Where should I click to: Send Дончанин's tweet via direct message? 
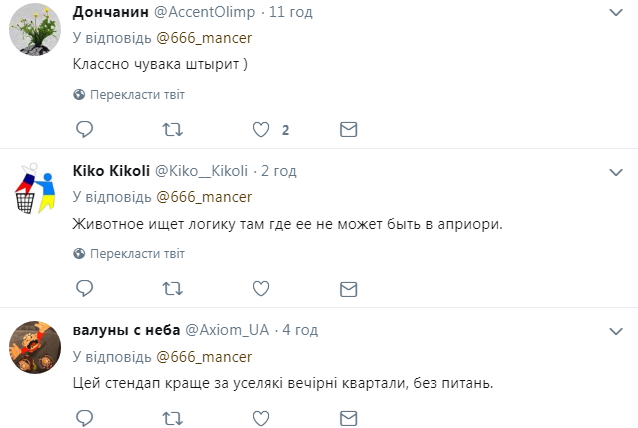(348, 130)
